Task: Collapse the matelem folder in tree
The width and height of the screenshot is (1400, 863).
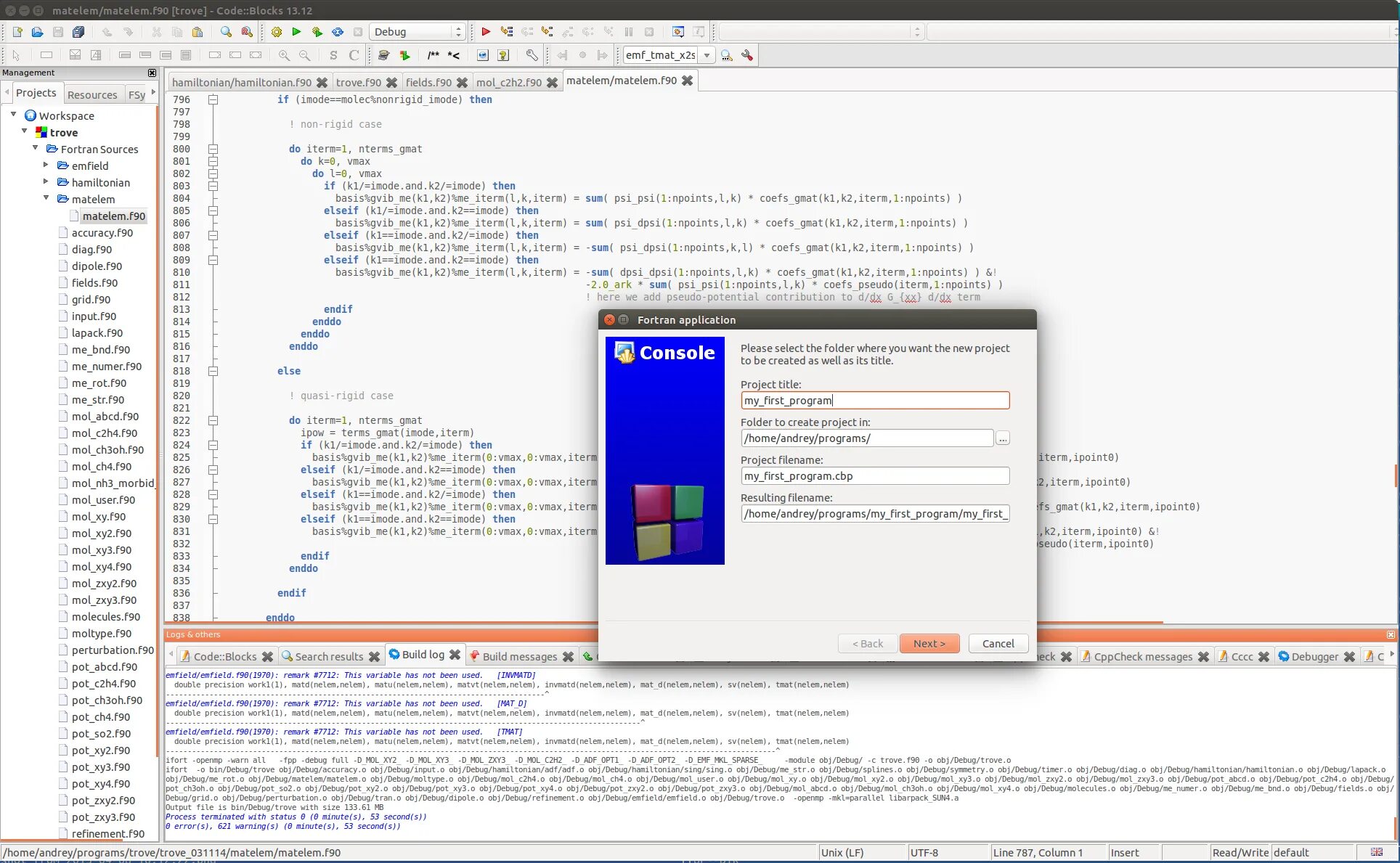Action: [x=46, y=199]
